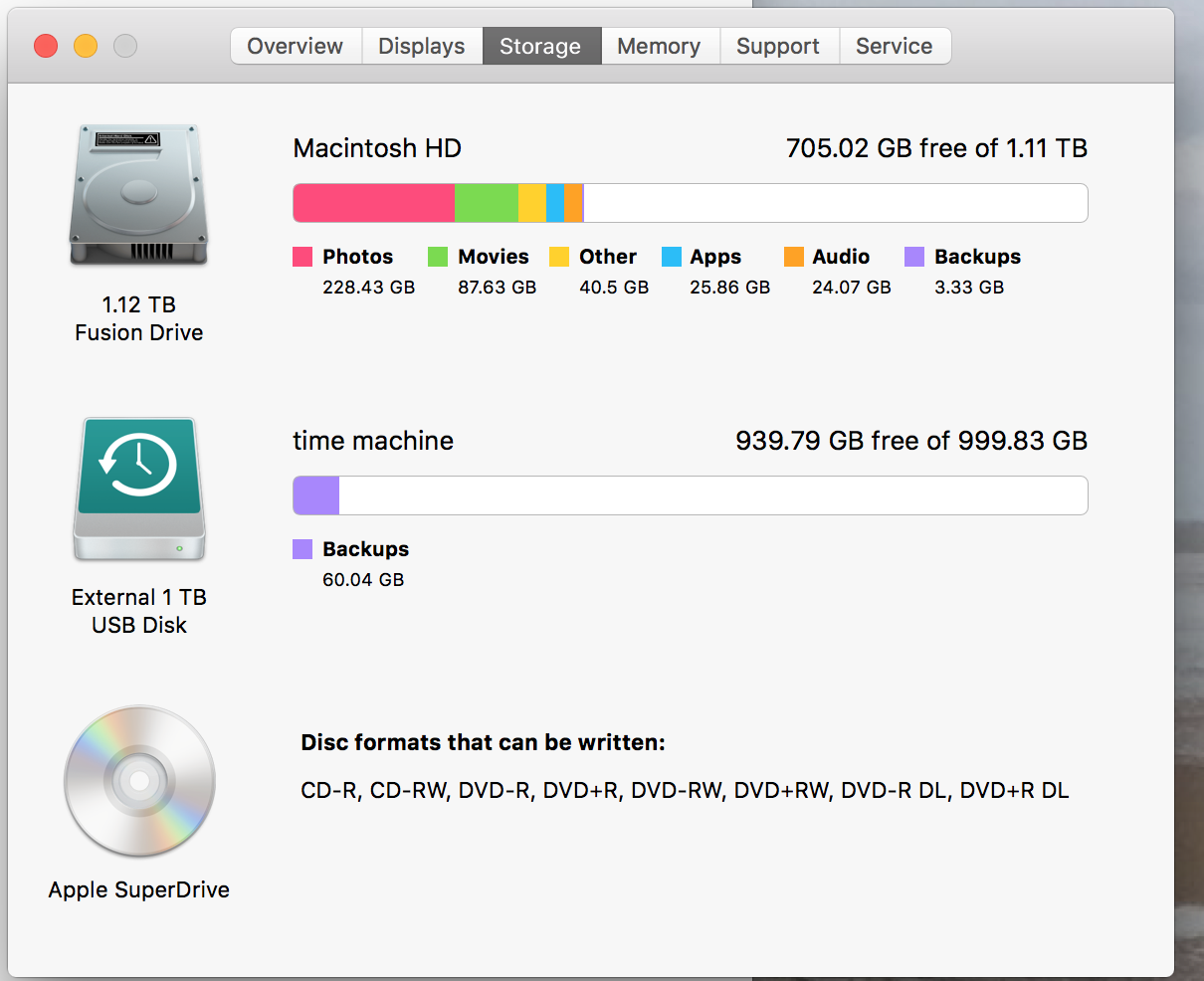Click "939.79 GB free of 999.83 GB" text
The height and width of the screenshot is (981, 1204).
click(911, 441)
